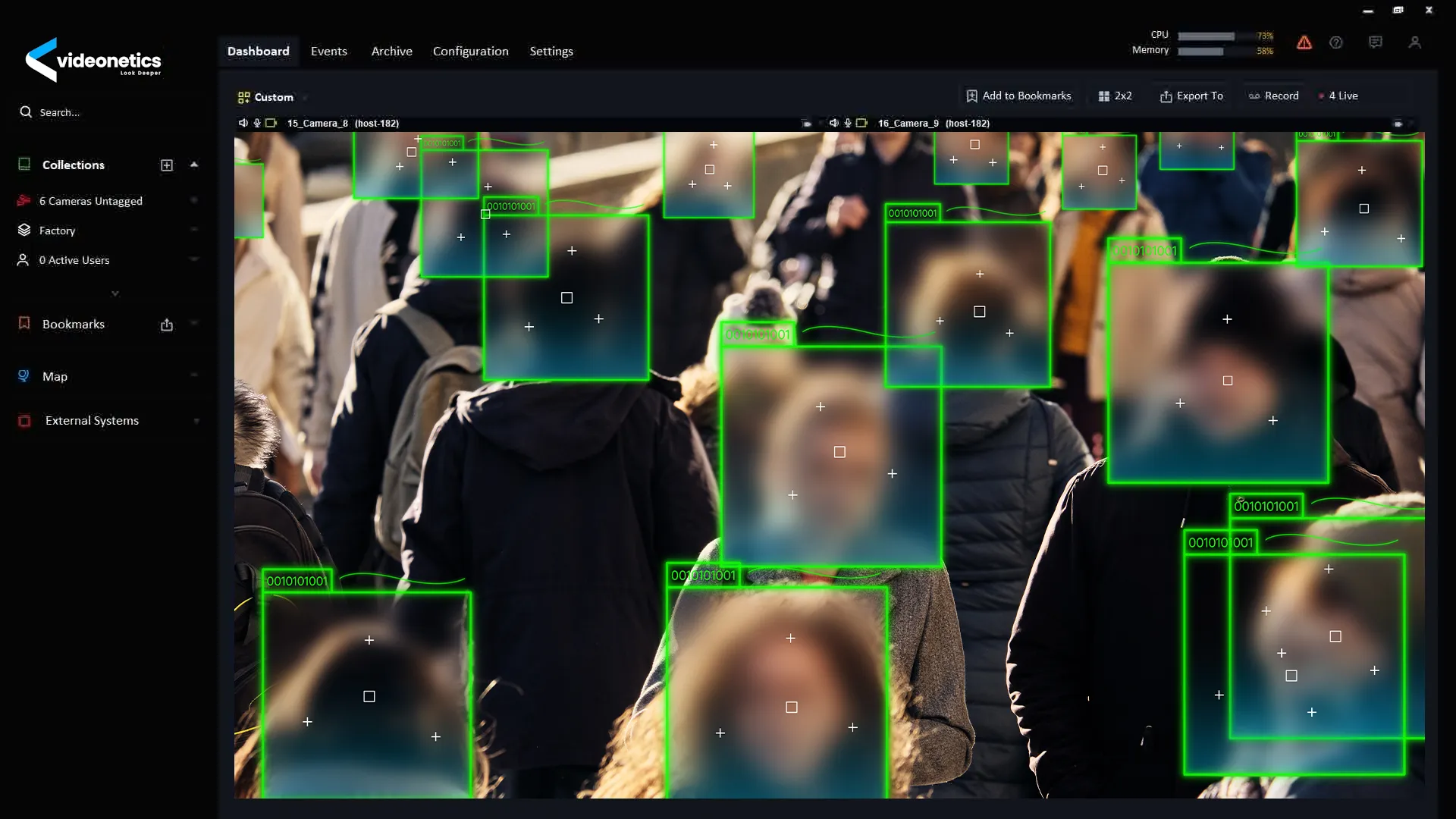Image resolution: width=1456 pixels, height=819 pixels.
Task: Click the CPU usage bar
Action: (x=1206, y=36)
